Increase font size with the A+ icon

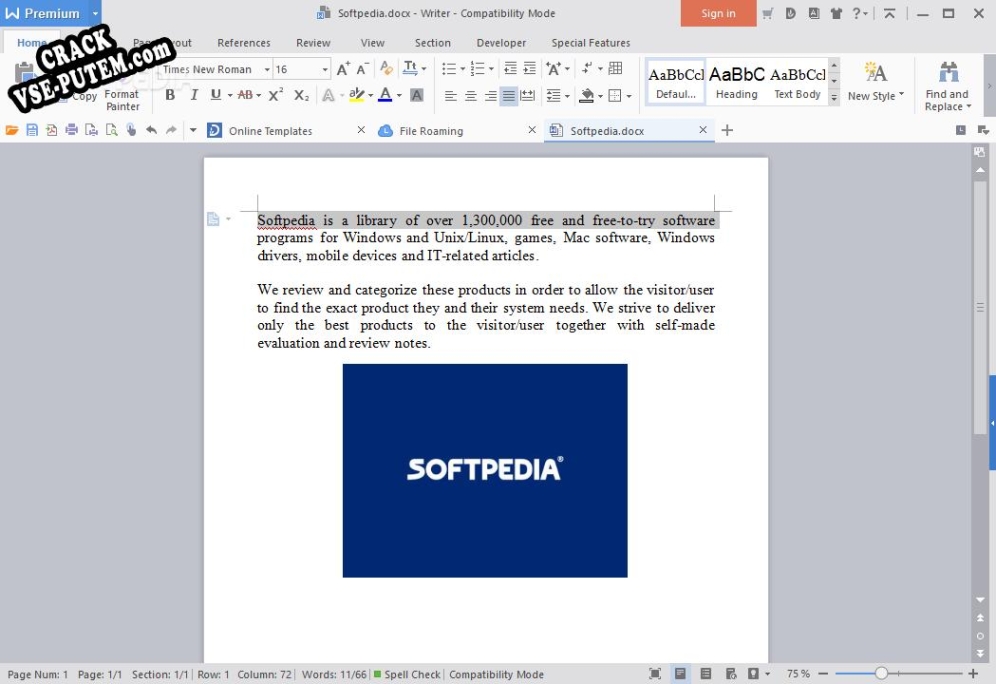tap(343, 69)
